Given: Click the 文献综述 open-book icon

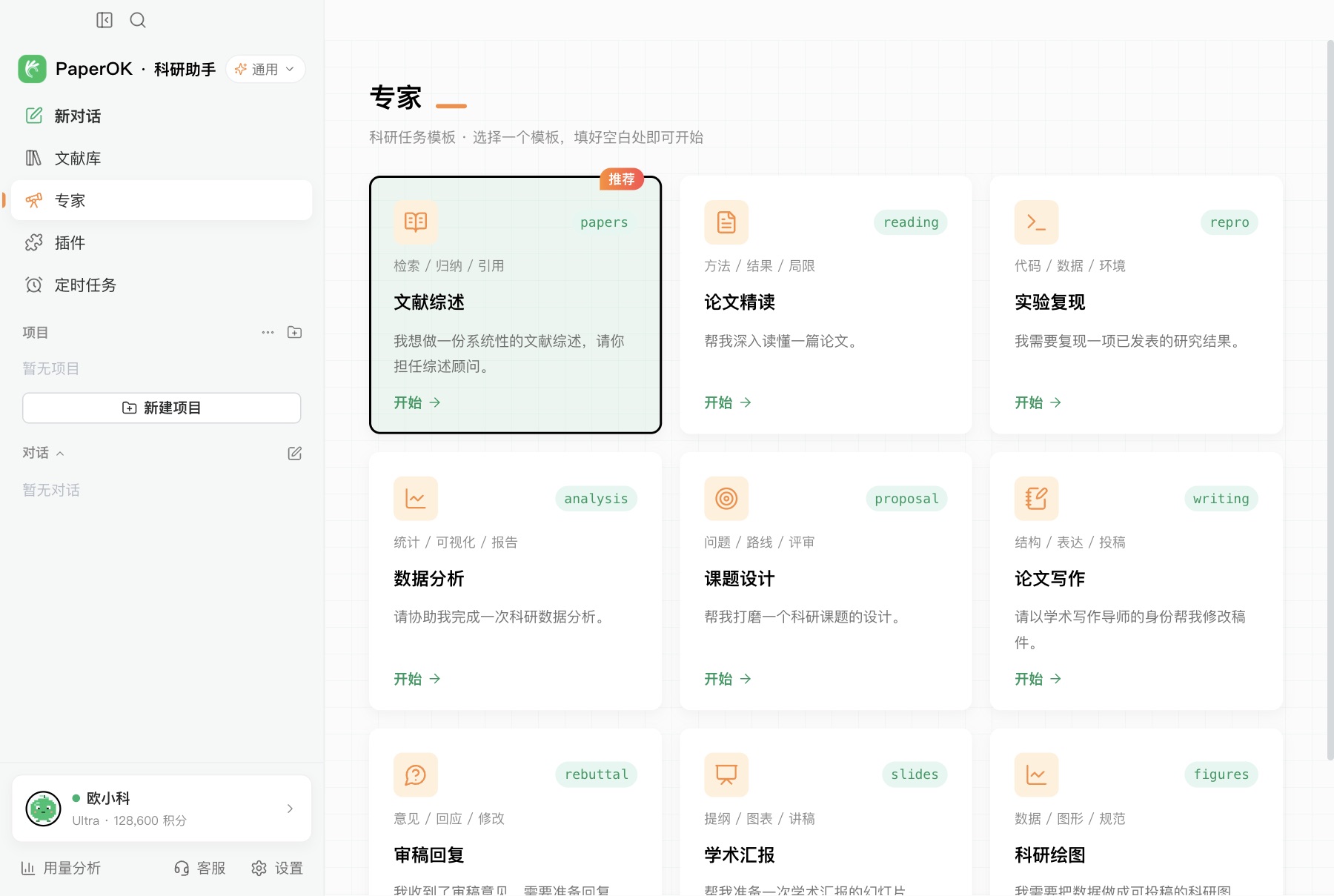Looking at the screenshot, I should 416,222.
